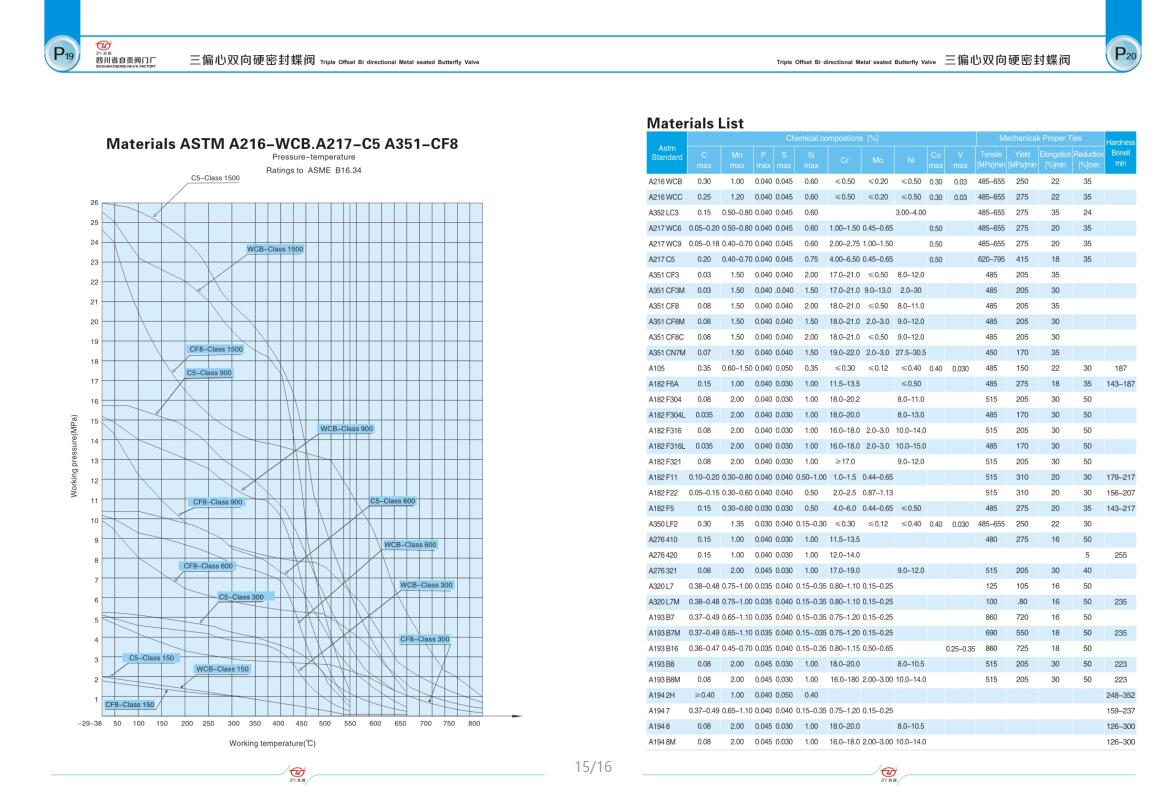The width and height of the screenshot is (1174, 802).
Task: Select the CF8-Class 1500 chart label
Action: (x=215, y=350)
